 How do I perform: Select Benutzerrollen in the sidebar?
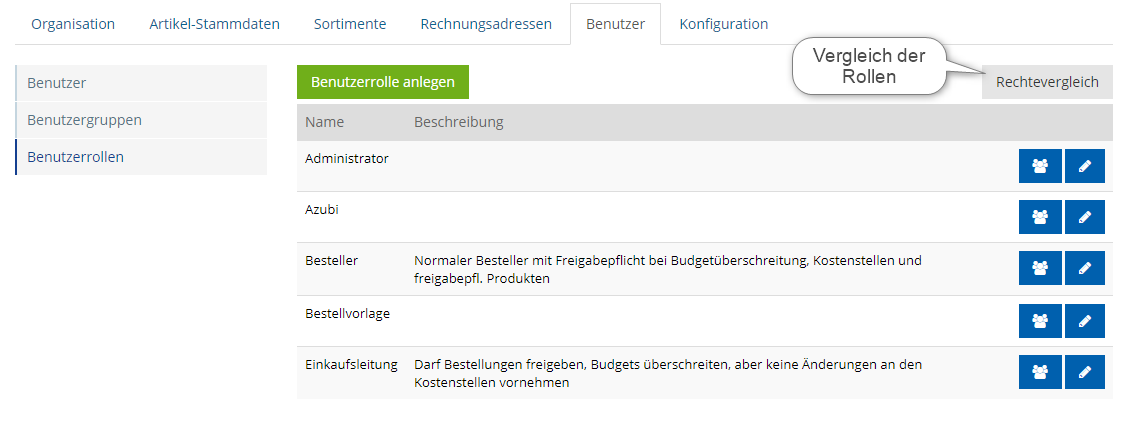pyautogui.click(x=142, y=157)
